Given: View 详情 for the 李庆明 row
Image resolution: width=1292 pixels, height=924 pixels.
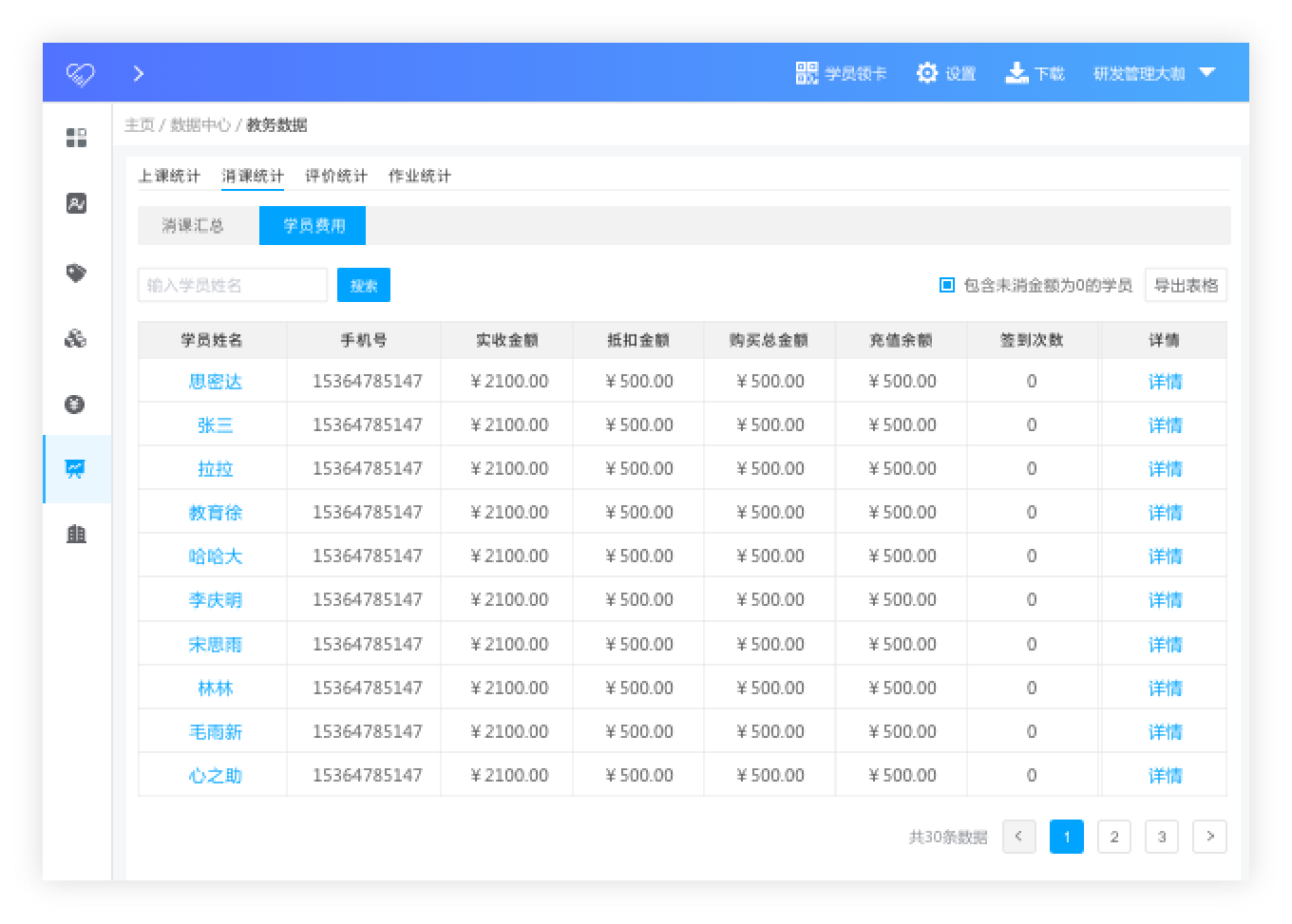Looking at the screenshot, I should point(1166,600).
